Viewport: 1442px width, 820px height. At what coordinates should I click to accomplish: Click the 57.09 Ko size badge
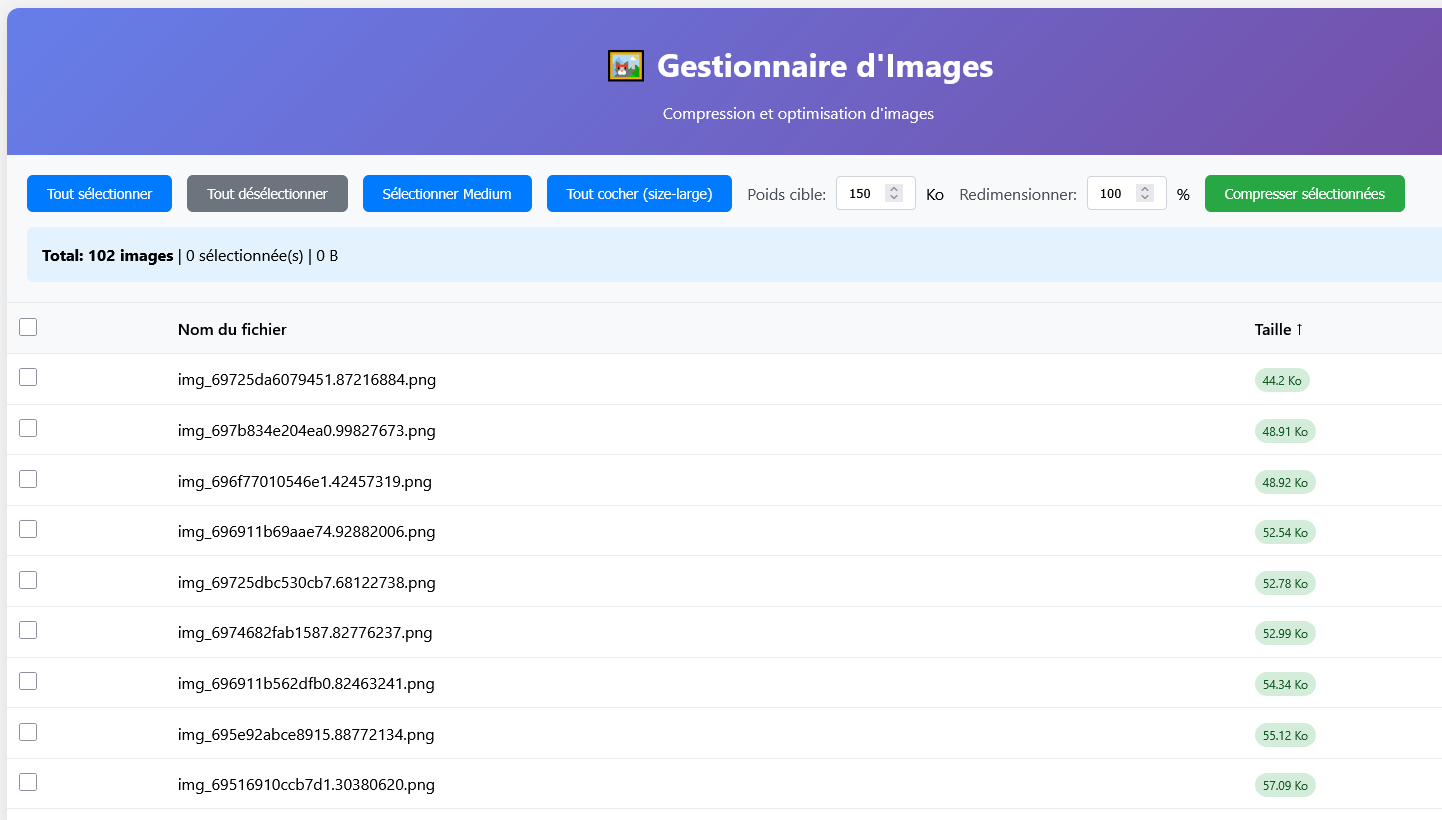(x=1285, y=786)
